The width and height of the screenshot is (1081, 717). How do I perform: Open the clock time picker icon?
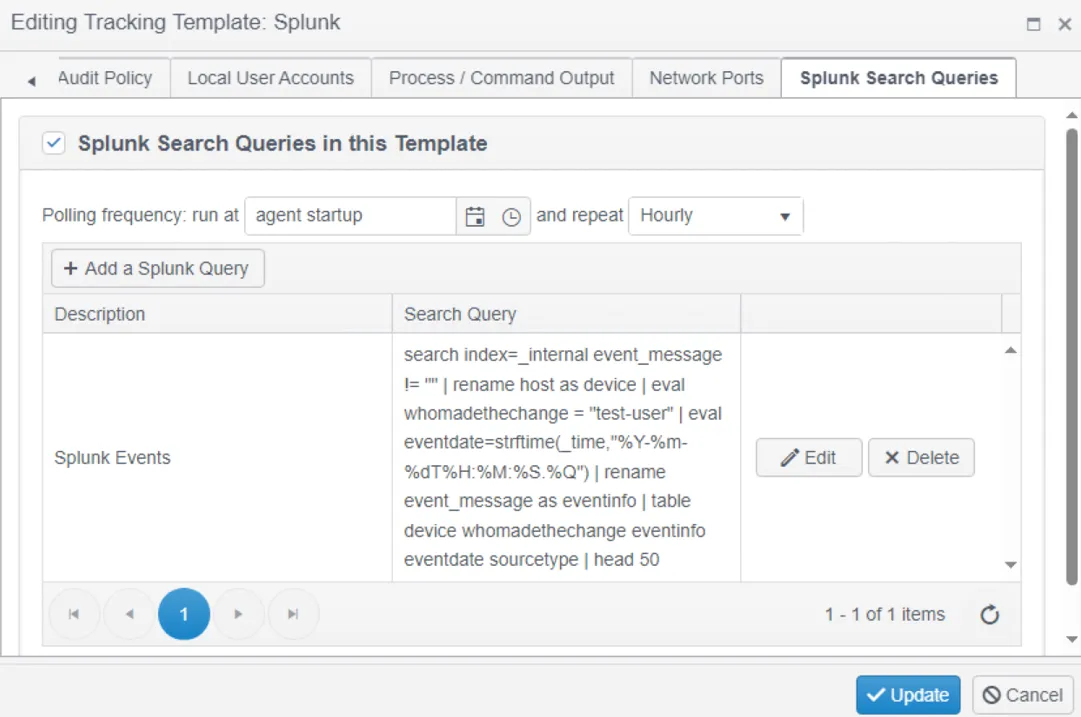coord(511,217)
